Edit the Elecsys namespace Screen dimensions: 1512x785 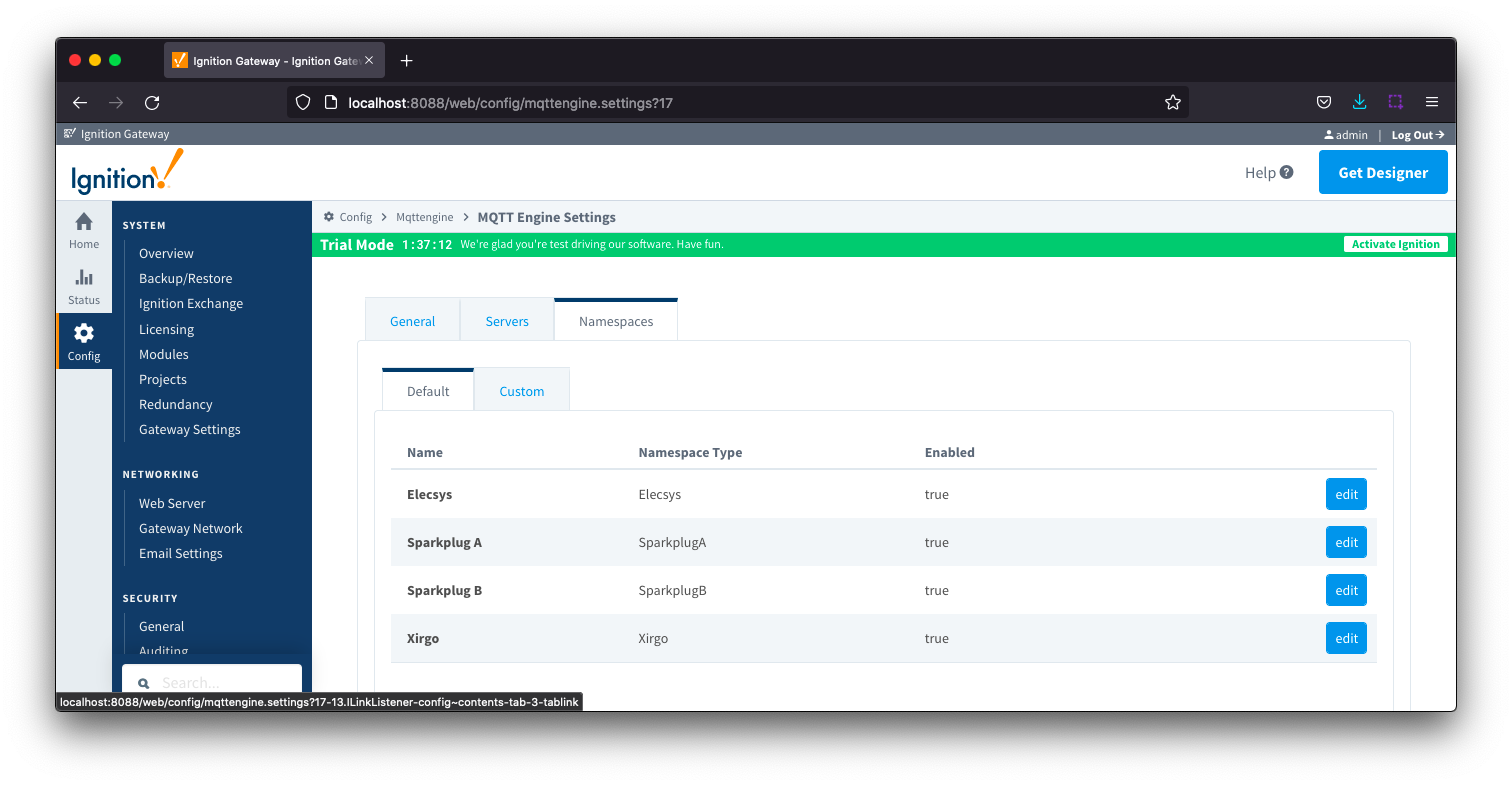1346,494
